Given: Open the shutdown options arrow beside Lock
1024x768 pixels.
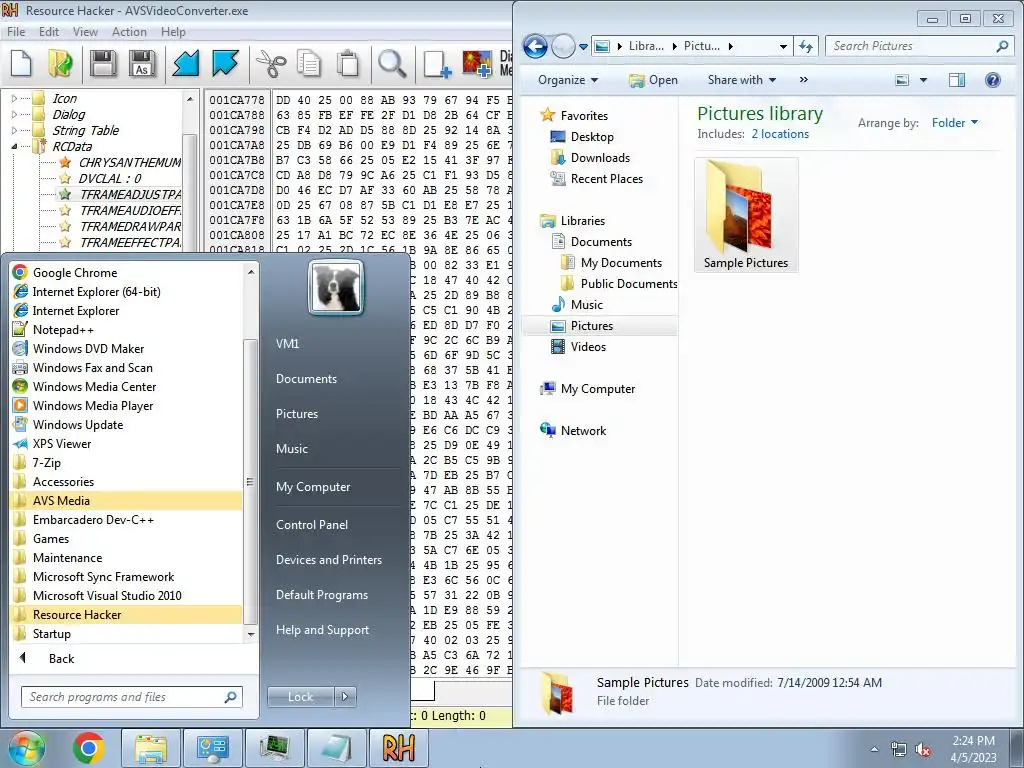Looking at the screenshot, I should [x=345, y=697].
